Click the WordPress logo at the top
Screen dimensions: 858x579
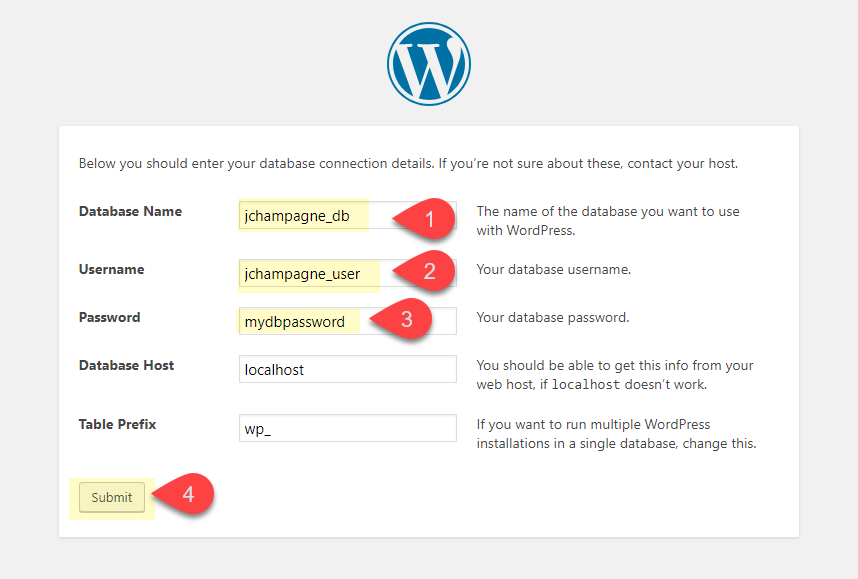tap(428, 63)
